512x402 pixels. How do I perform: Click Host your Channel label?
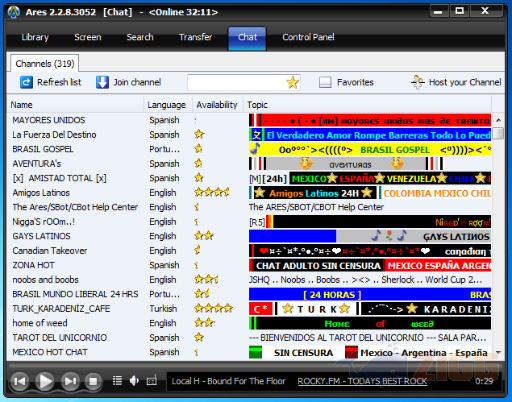pos(465,82)
